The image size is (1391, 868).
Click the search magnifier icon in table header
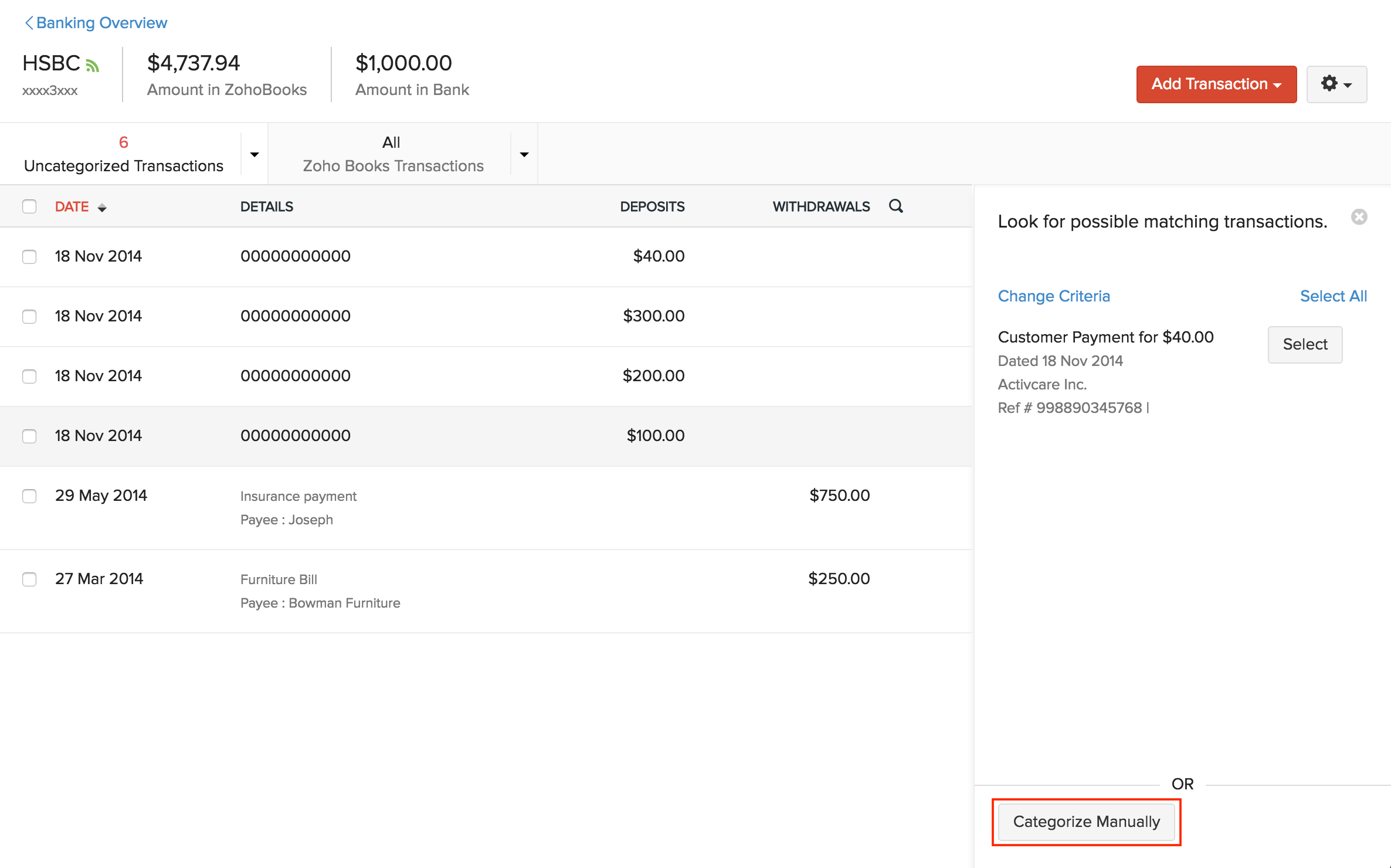click(895, 206)
